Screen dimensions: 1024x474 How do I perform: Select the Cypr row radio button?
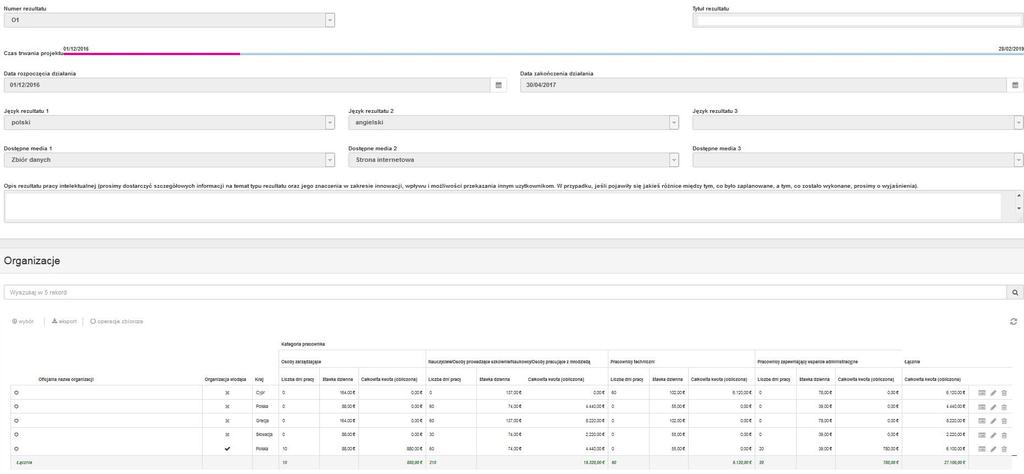pyautogui.click(x=16, y=392)
